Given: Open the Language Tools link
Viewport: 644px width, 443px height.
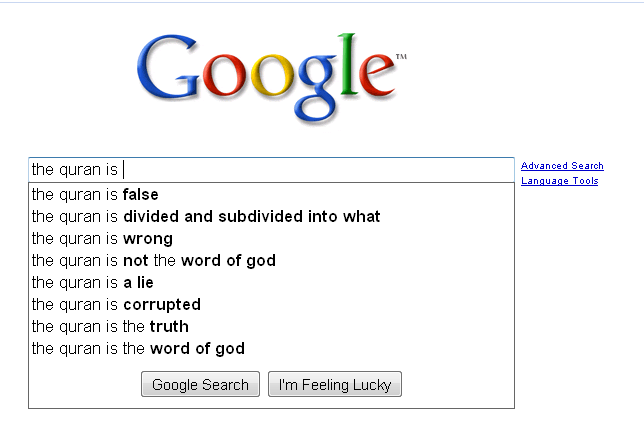Looking at the screenshot, I should 559,181.
